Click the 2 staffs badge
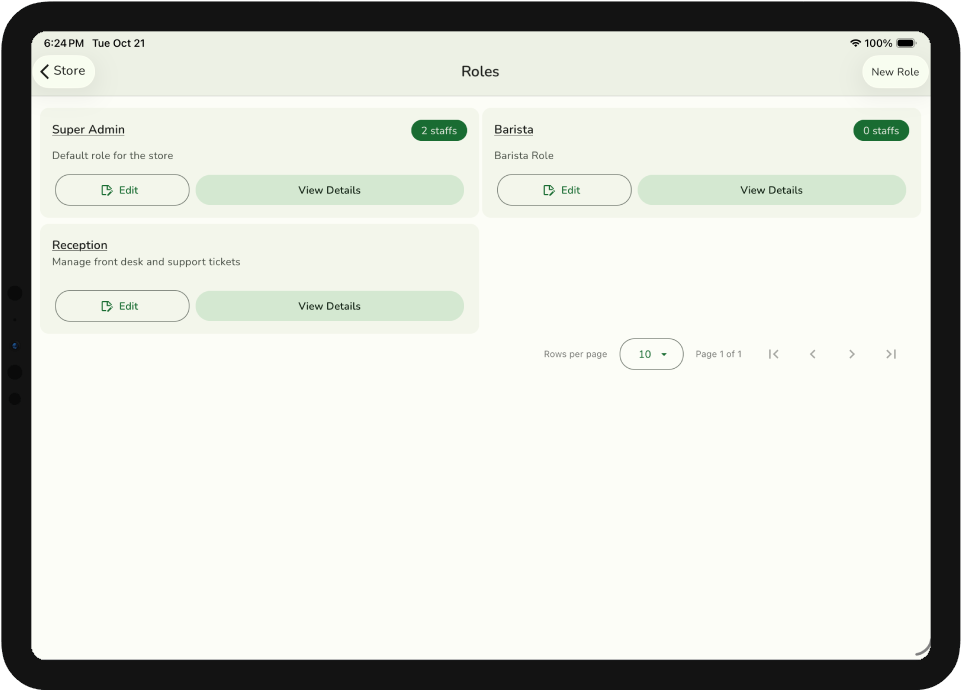This screenshot has height=690, width=962. [438, 131]
